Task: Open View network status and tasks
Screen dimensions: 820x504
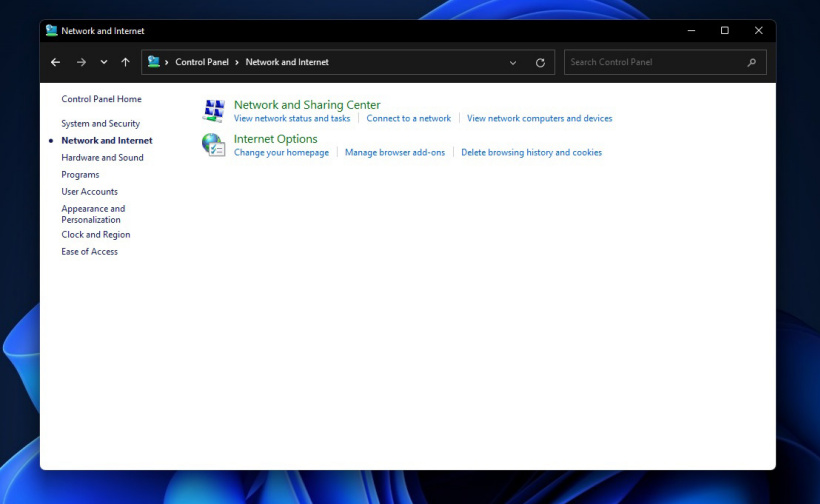Action: pyautogui.click(x=292, y=119)
